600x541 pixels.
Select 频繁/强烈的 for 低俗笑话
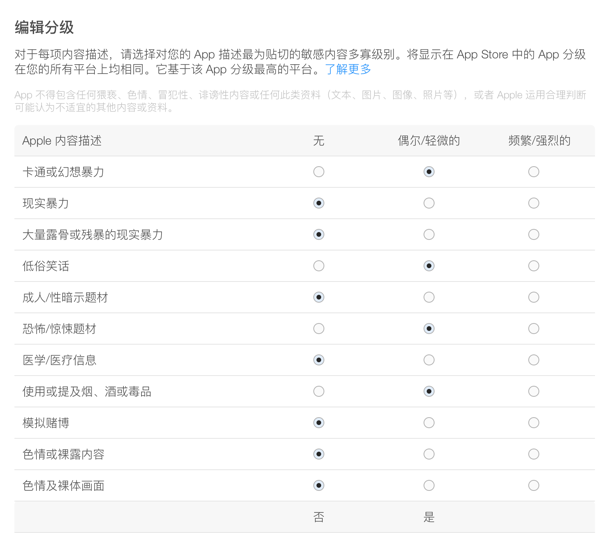click(534, 266)
